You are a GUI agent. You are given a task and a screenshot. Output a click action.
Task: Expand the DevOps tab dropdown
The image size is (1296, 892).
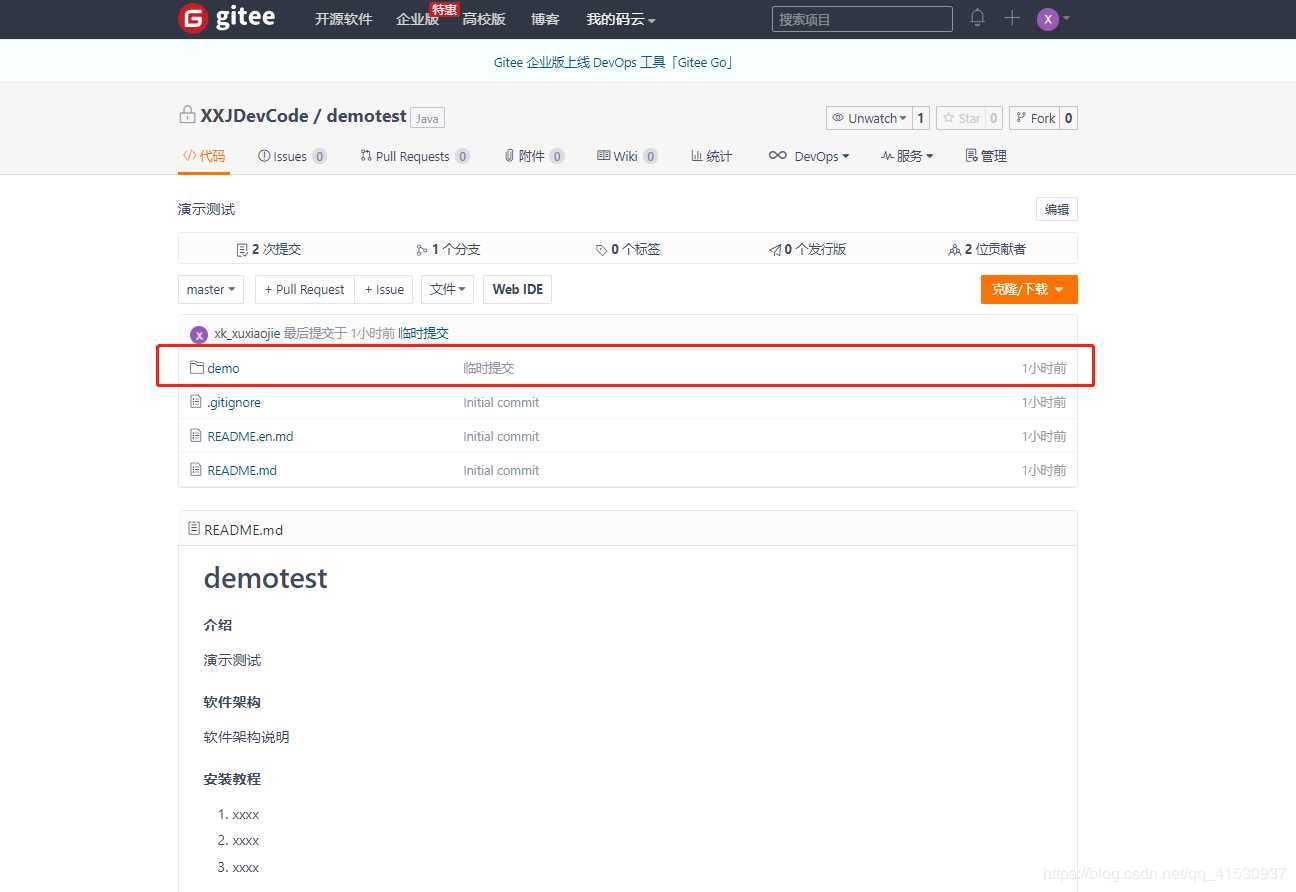click(x=808, y=156)
